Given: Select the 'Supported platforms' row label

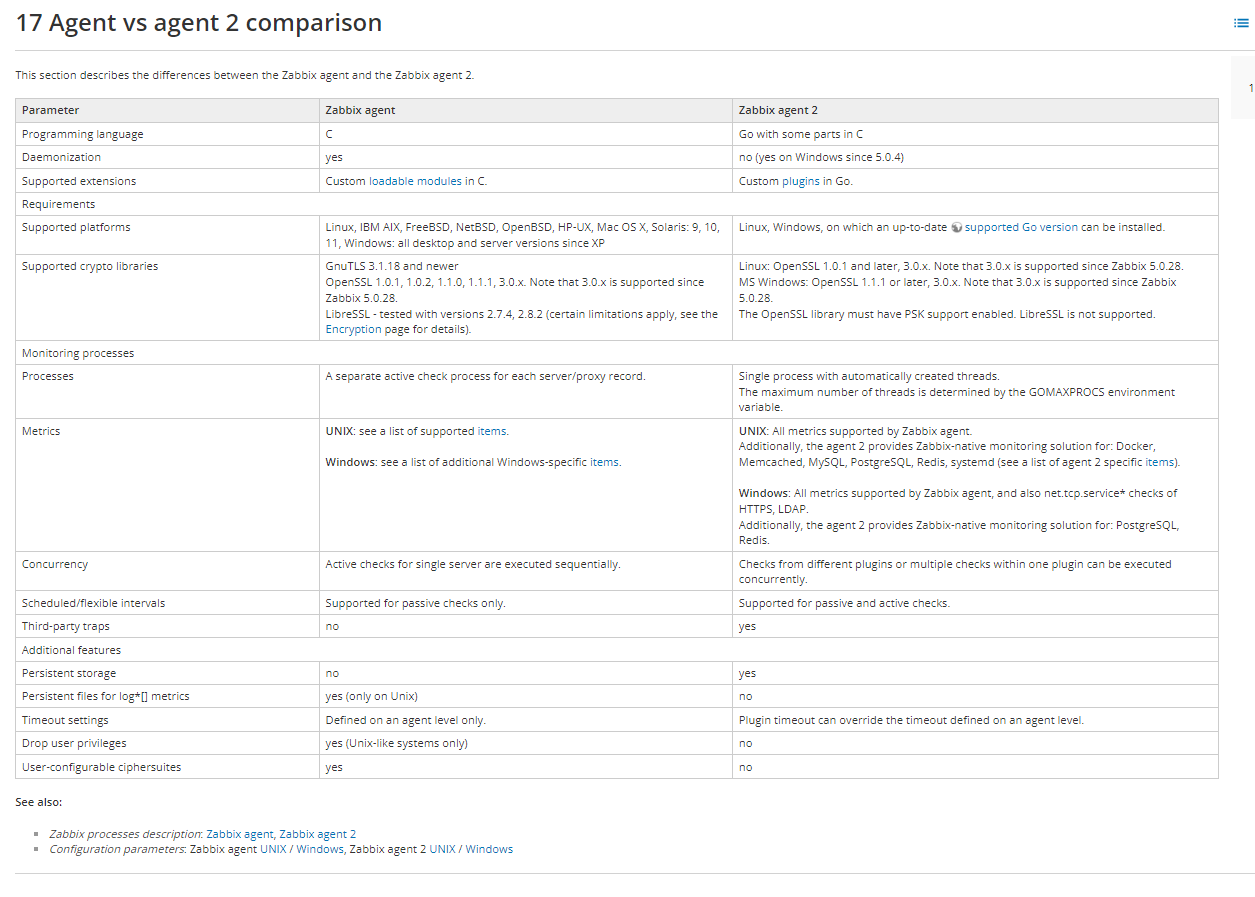Looking at the screenshot, I should [x=76, y=227].
